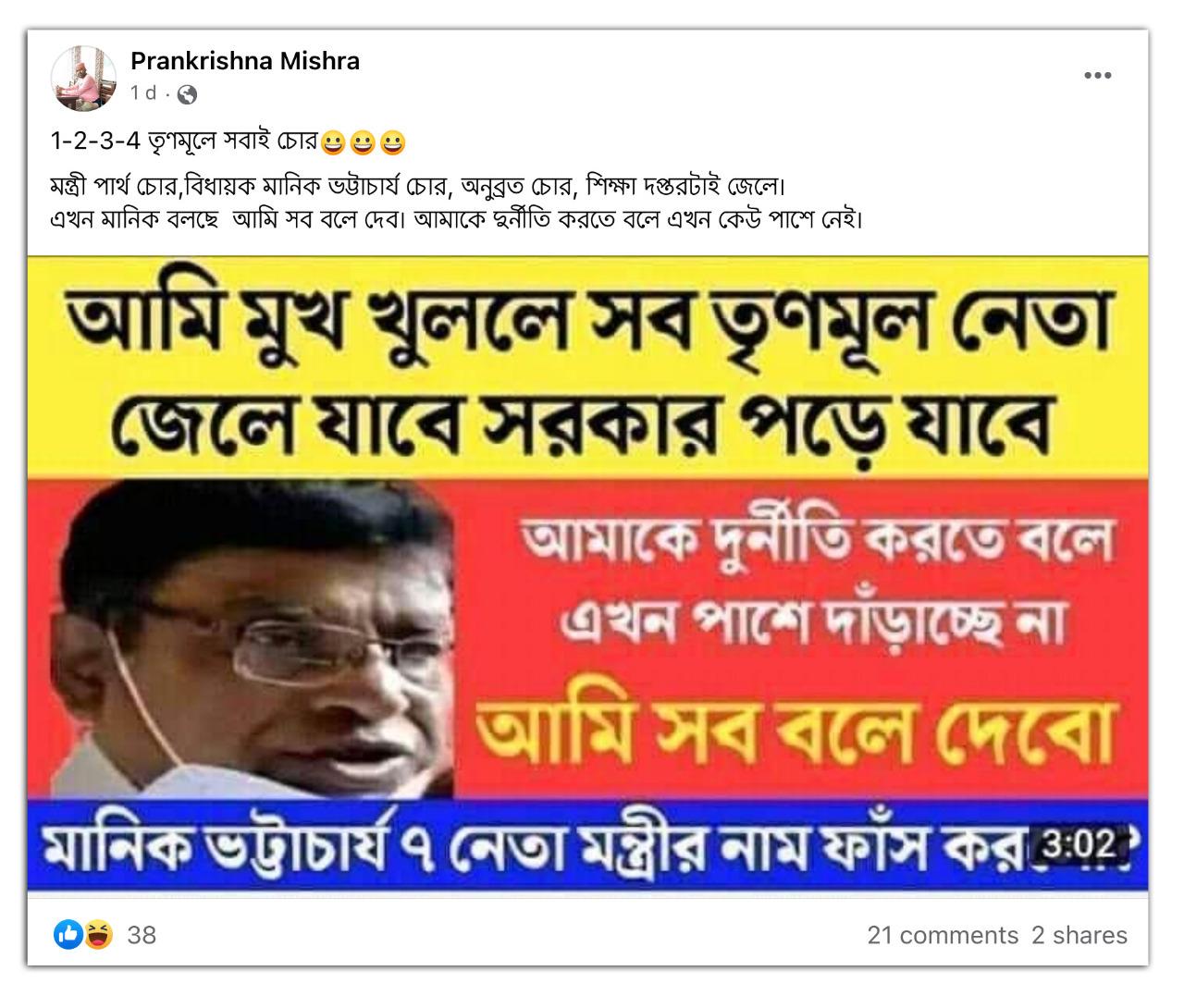Viewport: 1184px width, 1008px height.
Task: Click the Prankrishna Mishra name link
Action: [x=245, y=61]
